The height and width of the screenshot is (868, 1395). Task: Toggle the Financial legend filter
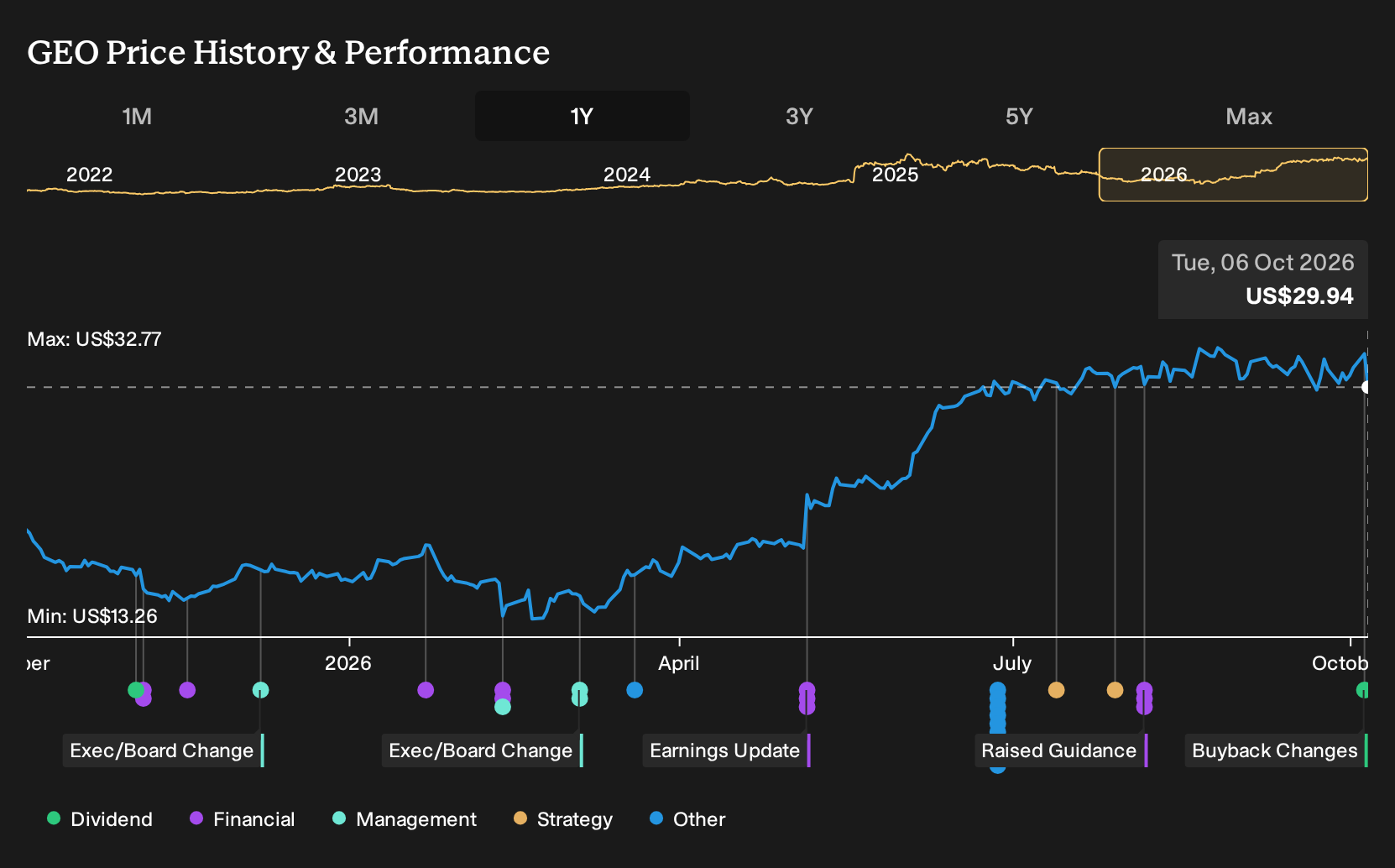pos(243,819)
